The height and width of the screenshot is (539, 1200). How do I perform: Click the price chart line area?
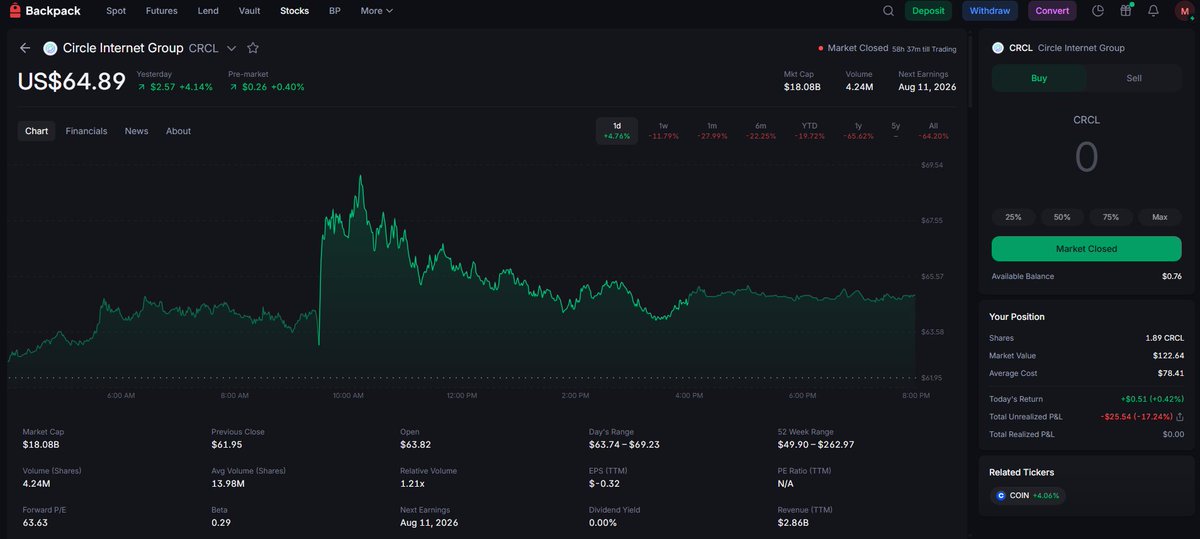click(x=462, y=275)
